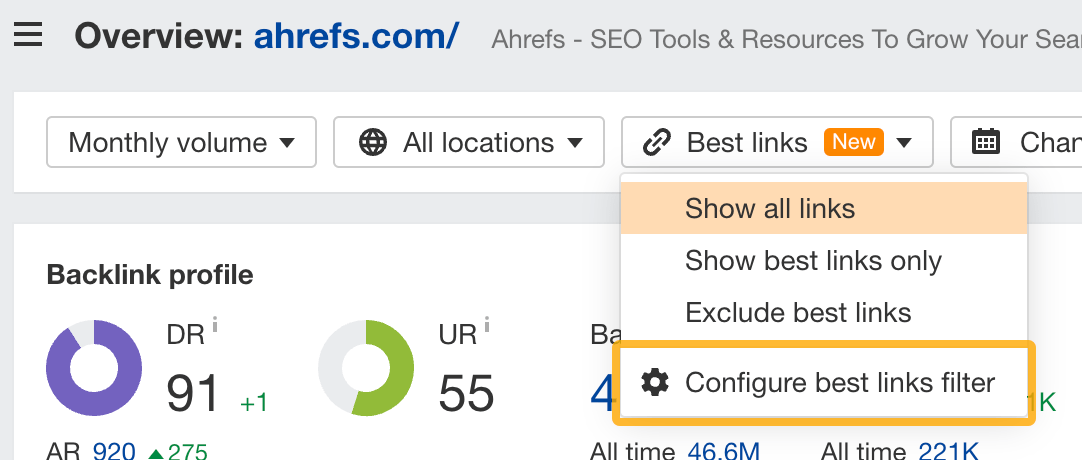Expand the Monthly volume dropdown
The width and height of the screenshot is (1082, 460).
181,143
